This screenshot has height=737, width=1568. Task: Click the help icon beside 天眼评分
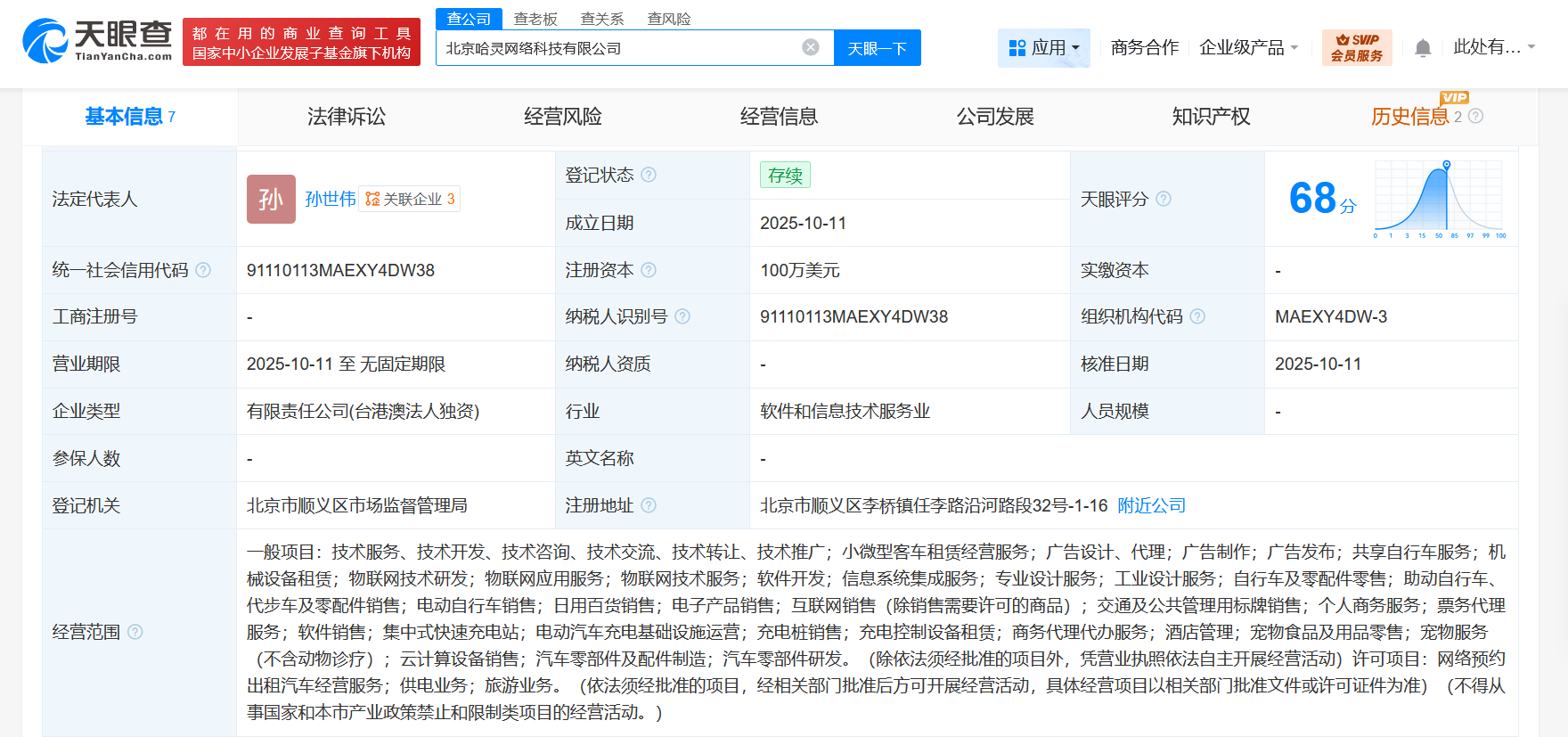click(x=1164, y=199)
